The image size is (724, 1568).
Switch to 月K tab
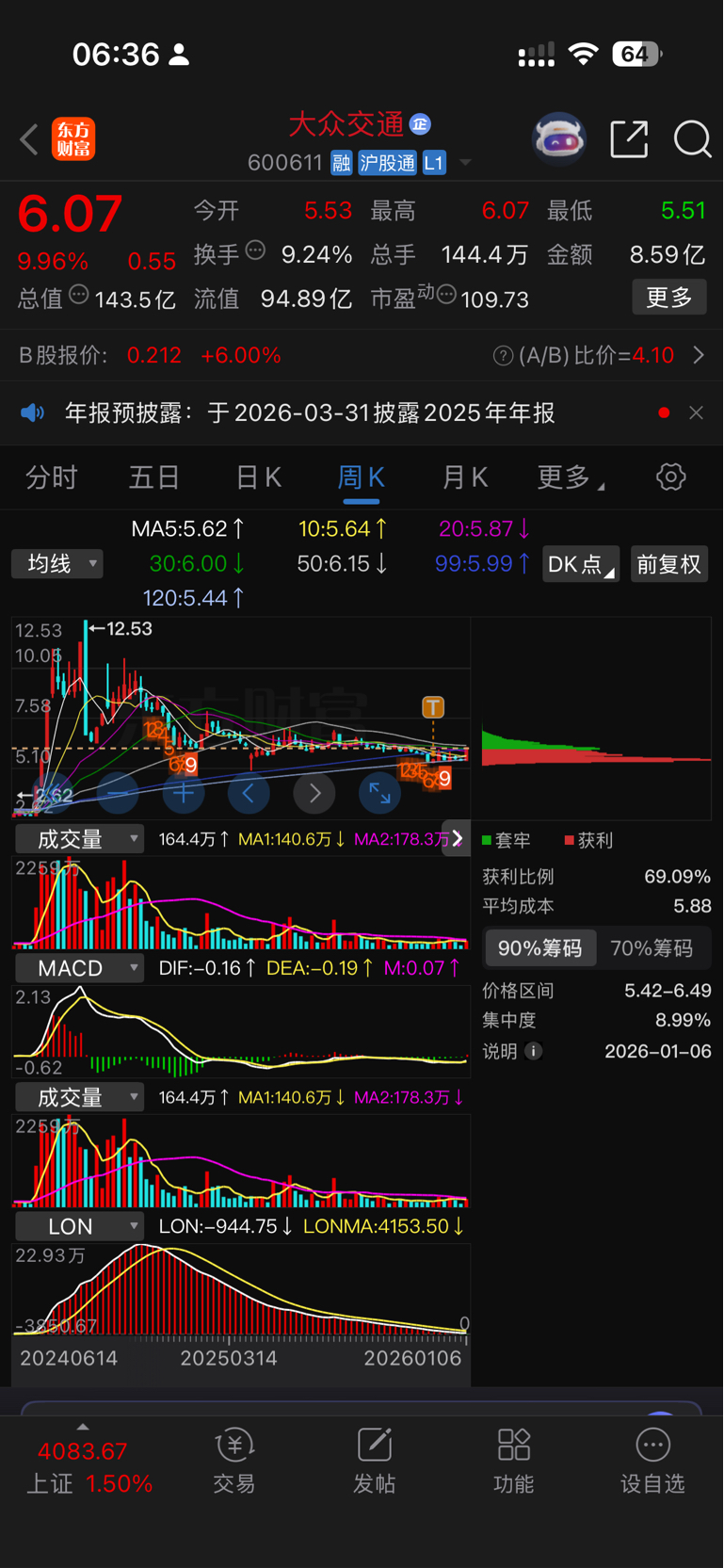(465, 477)
